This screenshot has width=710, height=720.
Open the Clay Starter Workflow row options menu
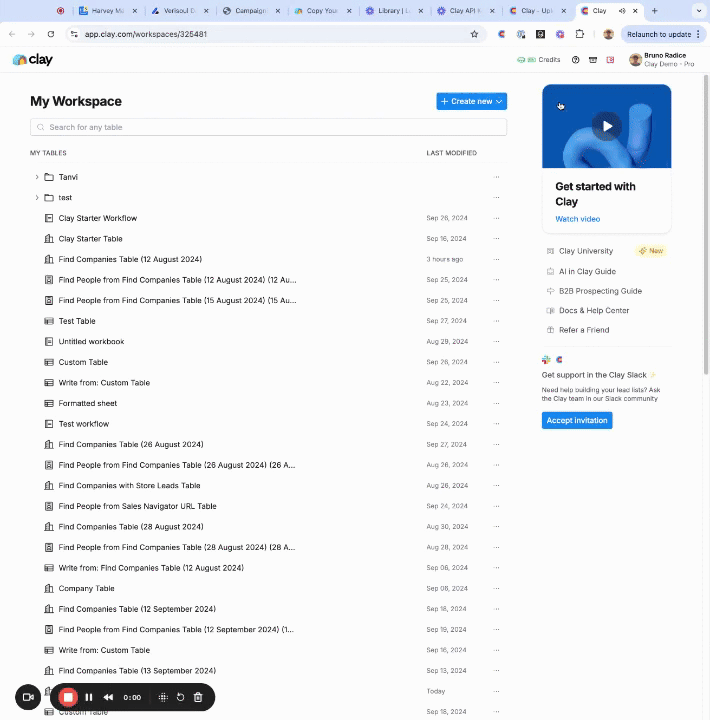click(496, 218)
